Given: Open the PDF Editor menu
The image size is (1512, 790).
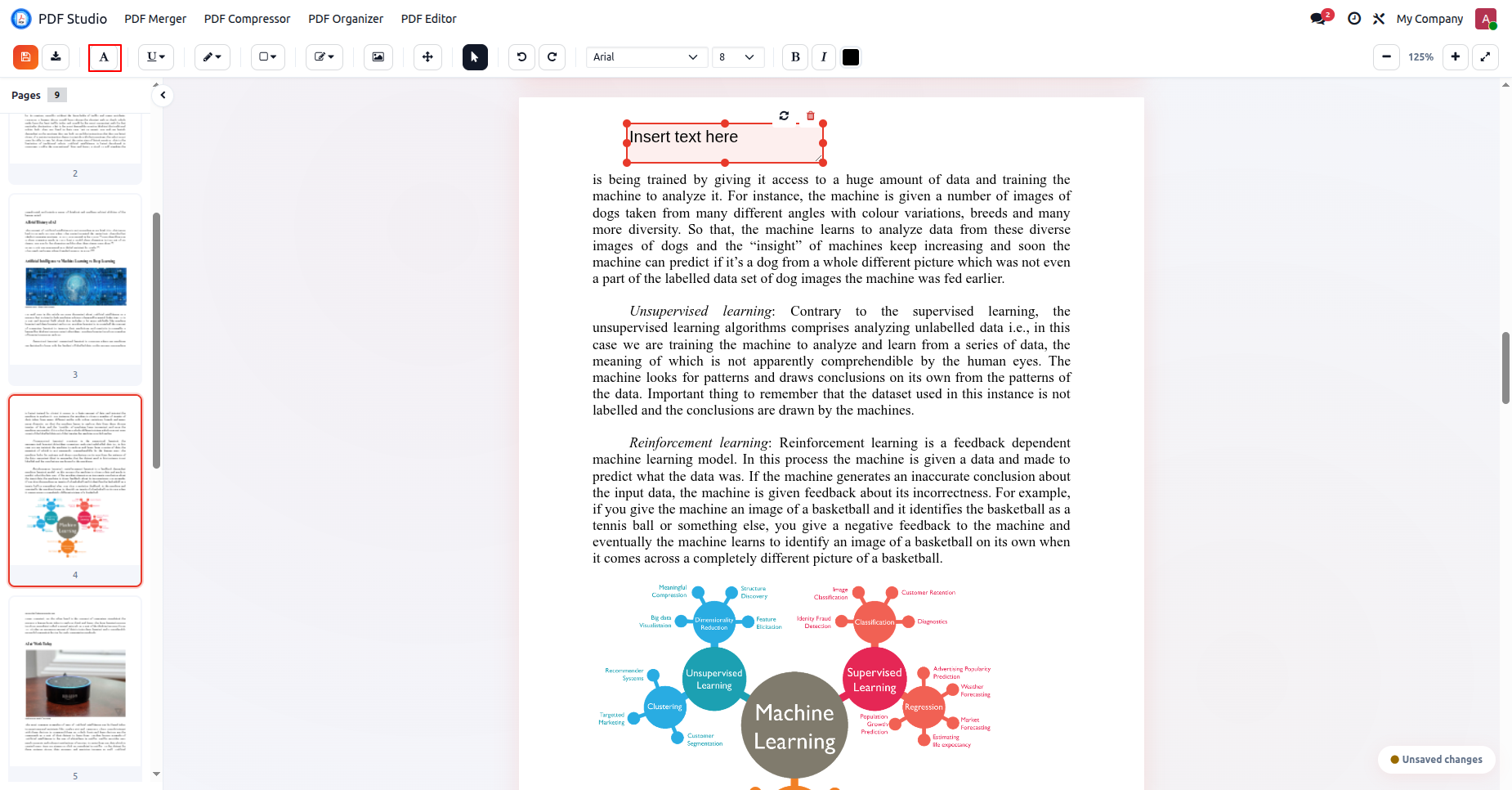Looking at the screenshot, I should click(428, 19).
